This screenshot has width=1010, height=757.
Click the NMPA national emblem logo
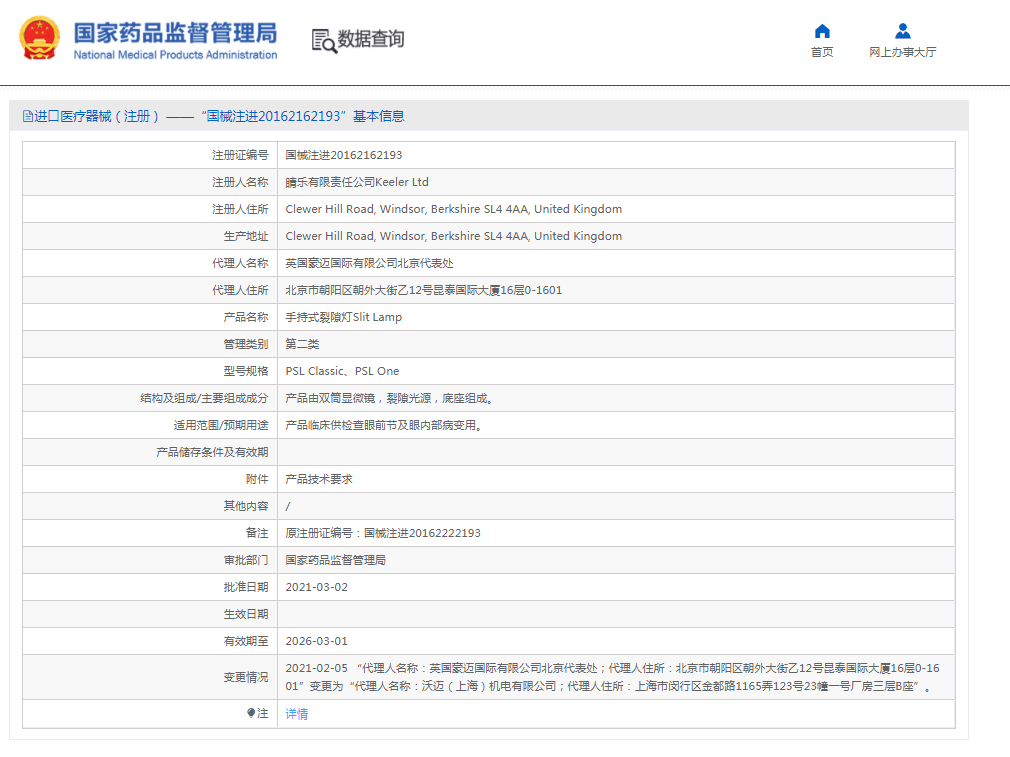pyautogui.click(x=39, y=39)
